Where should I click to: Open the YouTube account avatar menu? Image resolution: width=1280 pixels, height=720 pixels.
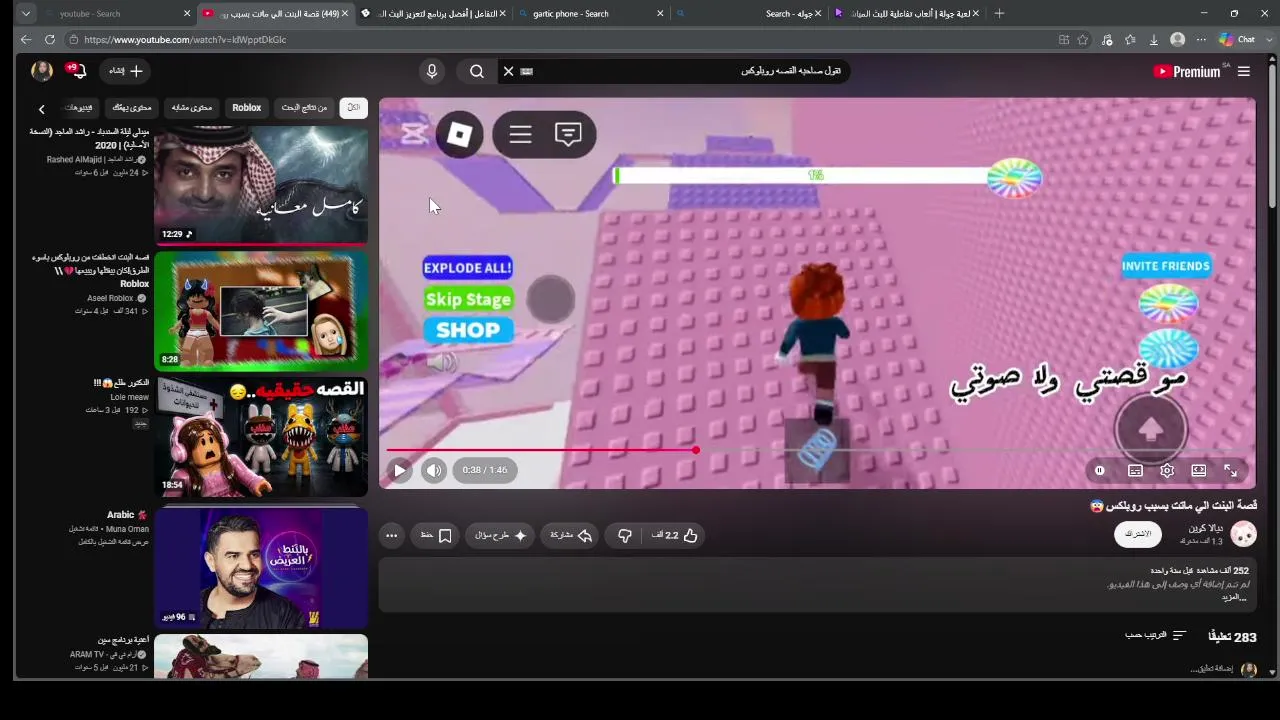[x=42, y=71]
